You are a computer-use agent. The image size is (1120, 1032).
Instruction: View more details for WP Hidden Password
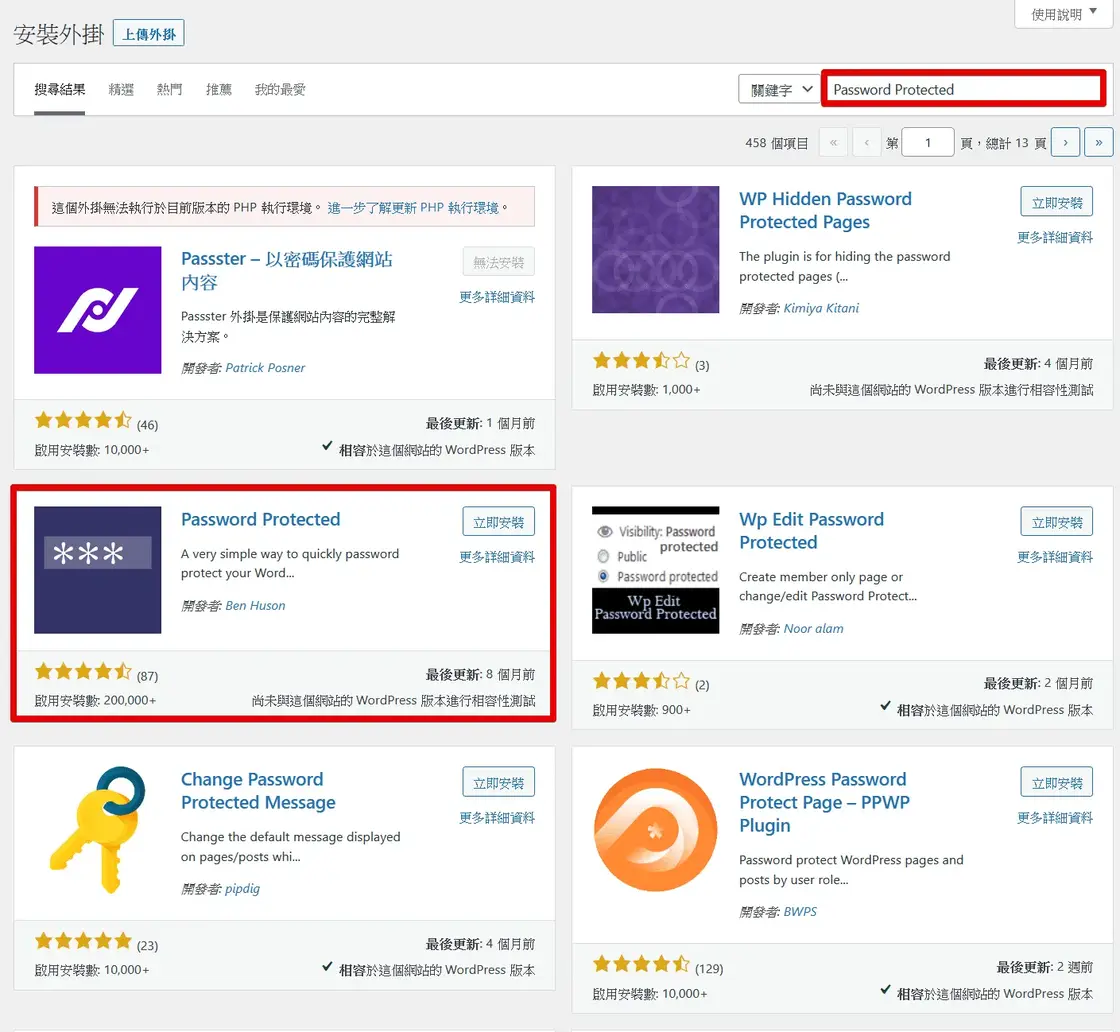click(x=1055, y=237)
